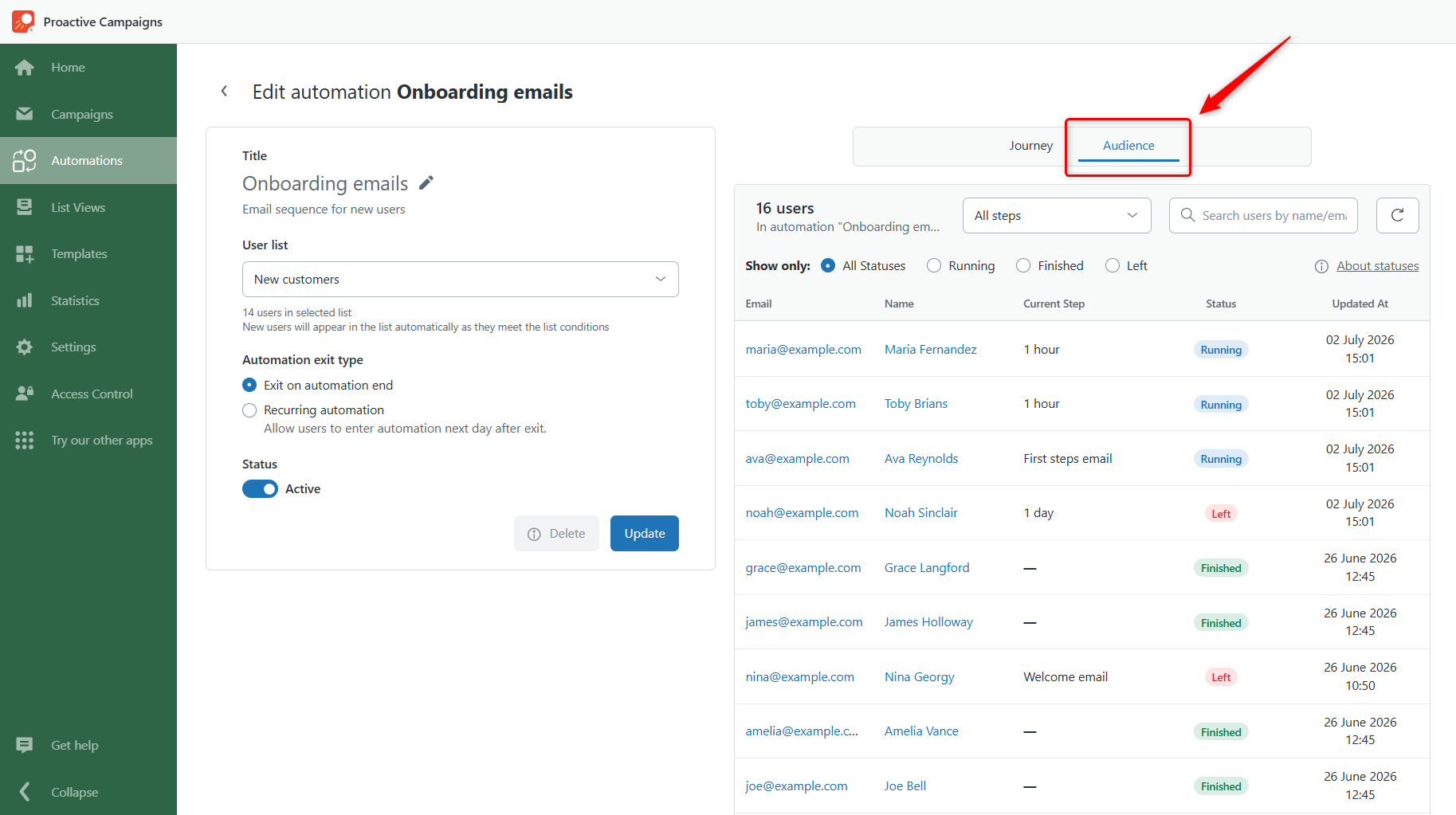Open the All steps filter dropdown
Image resolution: width=1456 pixels, height=815 pixels.
point(1057,215)
